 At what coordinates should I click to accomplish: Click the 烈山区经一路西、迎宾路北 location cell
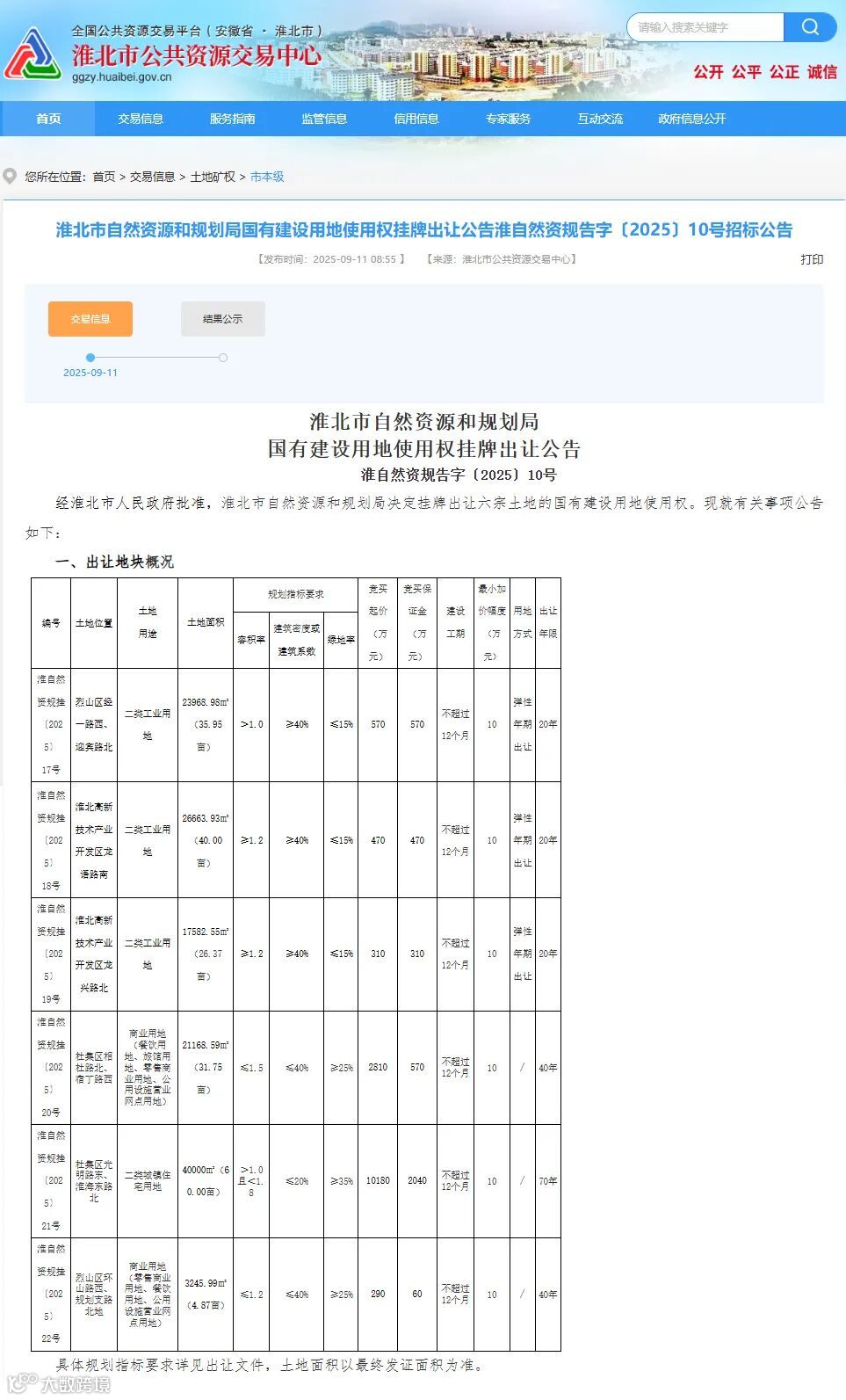[x=94, y=725]
